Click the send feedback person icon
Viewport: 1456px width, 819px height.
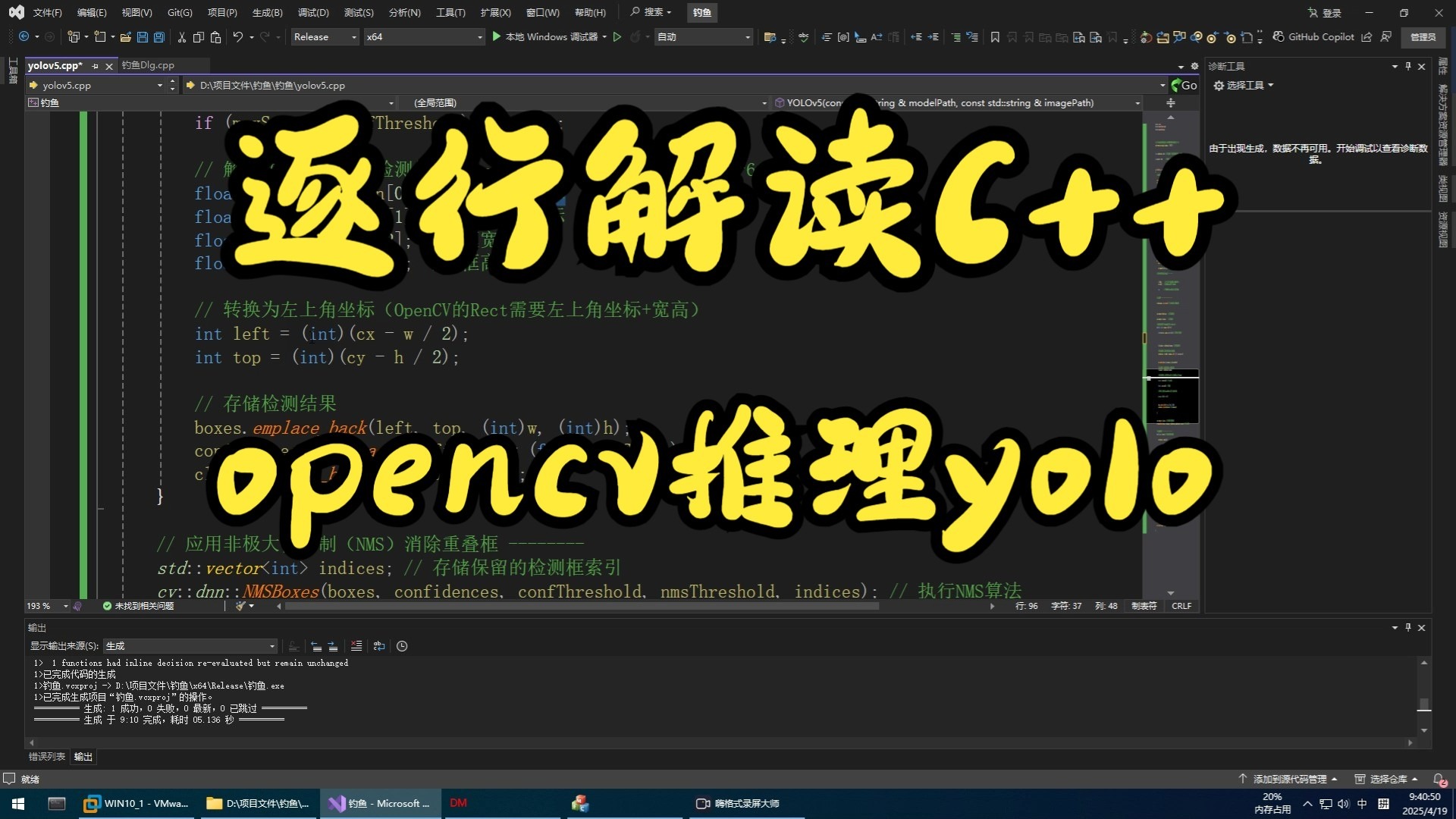point(1386,36)
